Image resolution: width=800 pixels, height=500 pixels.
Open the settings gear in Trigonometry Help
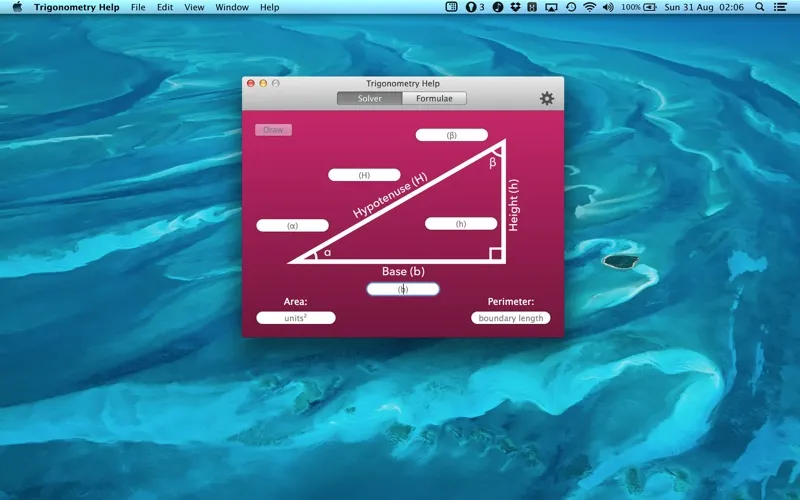coord(546,99)
